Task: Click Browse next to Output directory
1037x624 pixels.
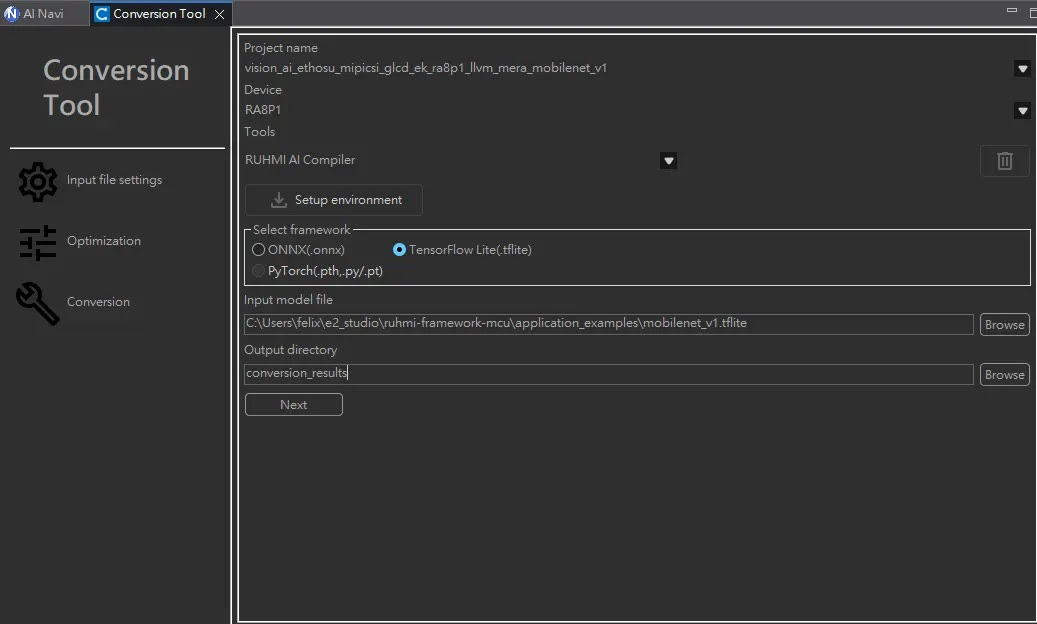Action: [1004, 375]
